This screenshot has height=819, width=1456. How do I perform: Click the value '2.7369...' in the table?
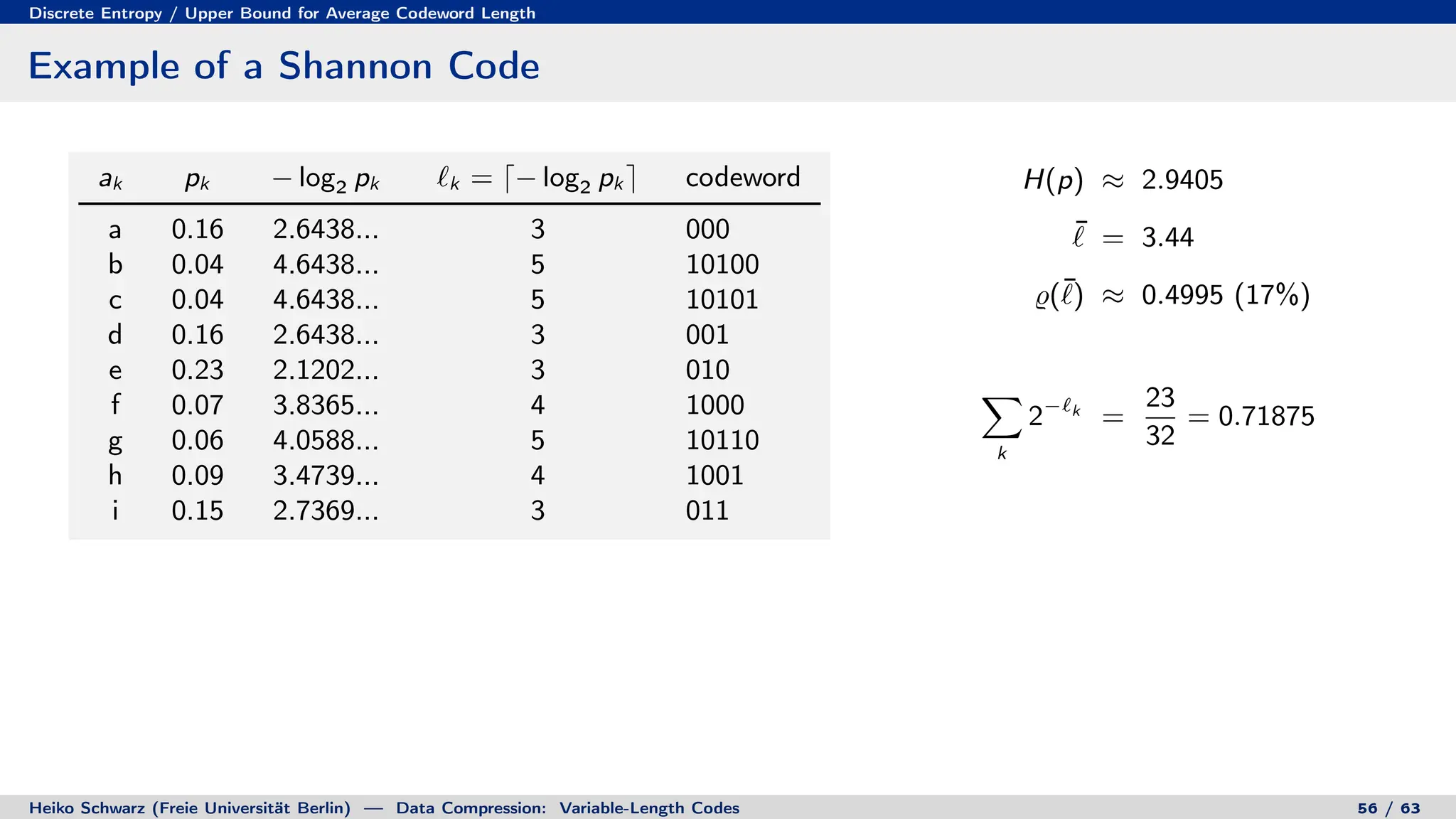(x=326, y=510)
